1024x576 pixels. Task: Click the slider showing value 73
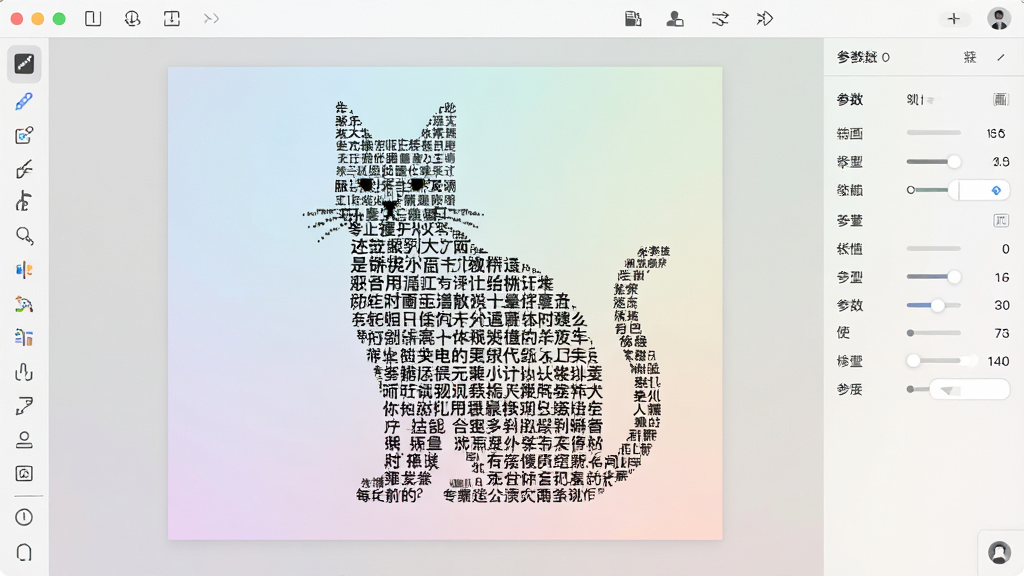933,333
